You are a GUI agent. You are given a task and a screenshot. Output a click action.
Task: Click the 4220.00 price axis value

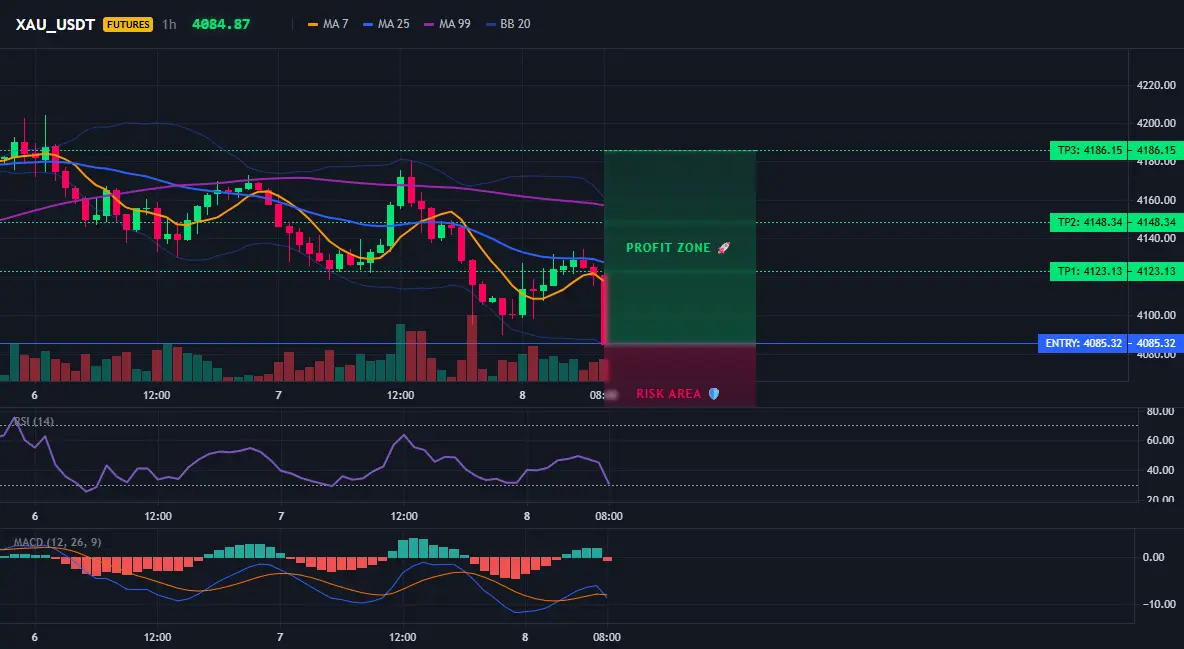pos(1156,85)
